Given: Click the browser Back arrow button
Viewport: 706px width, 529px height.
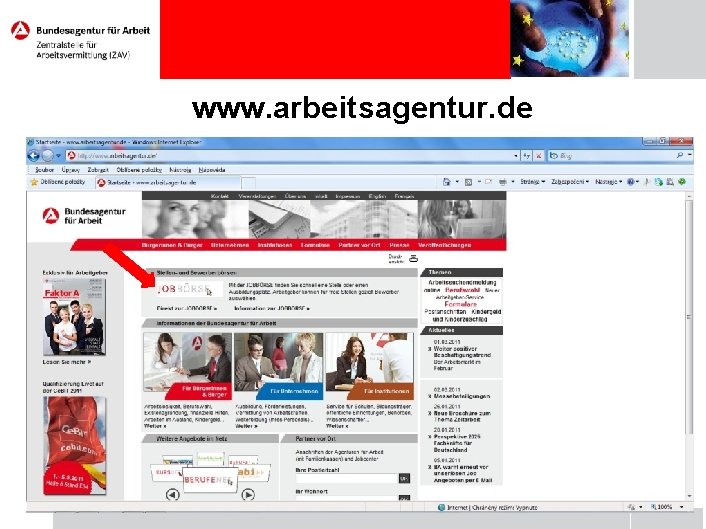Looking at the screenshot, I should point(34,156).
